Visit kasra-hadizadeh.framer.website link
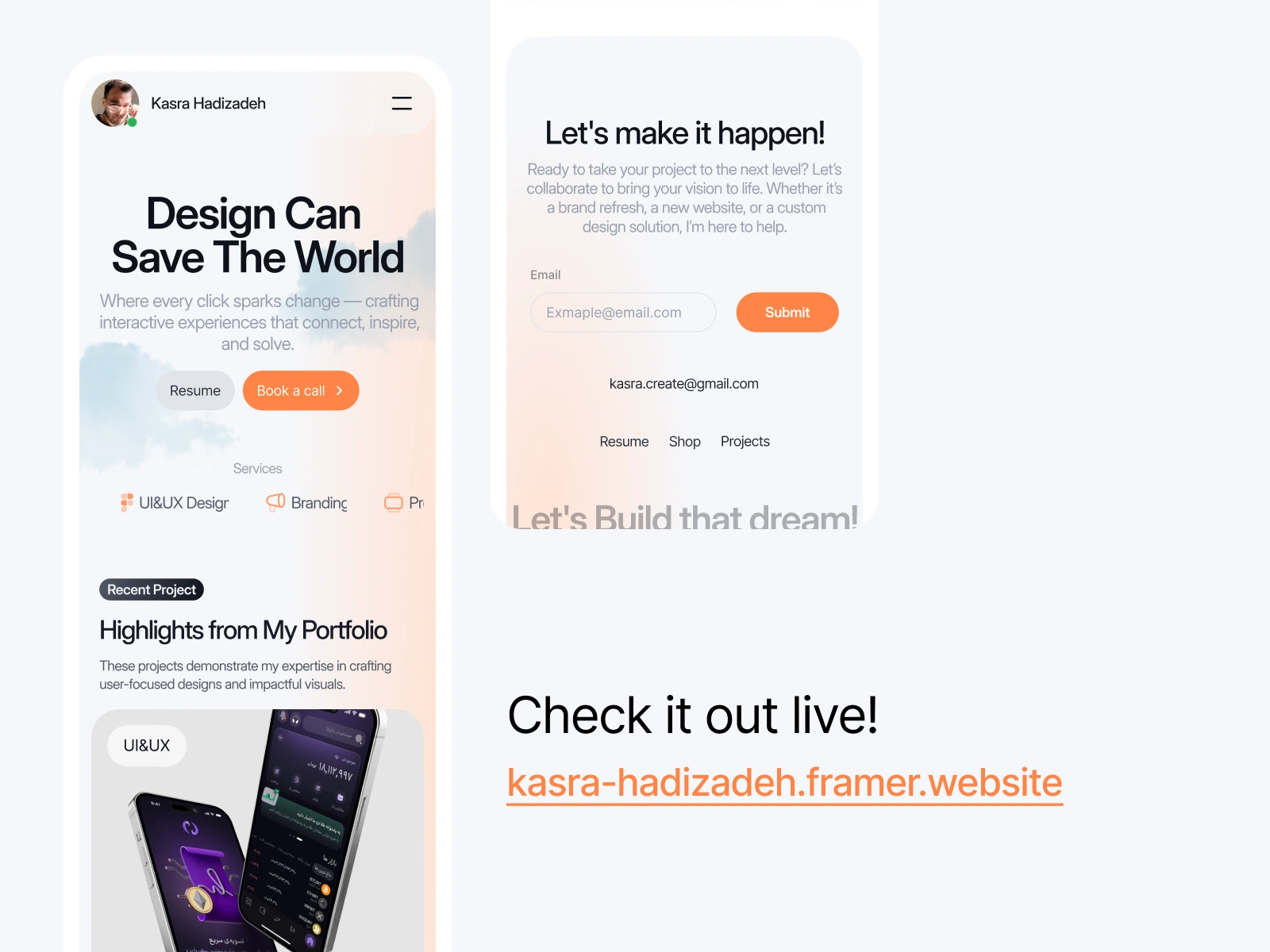The height and width of the screenshot is (952, 1270). (785, 783)
